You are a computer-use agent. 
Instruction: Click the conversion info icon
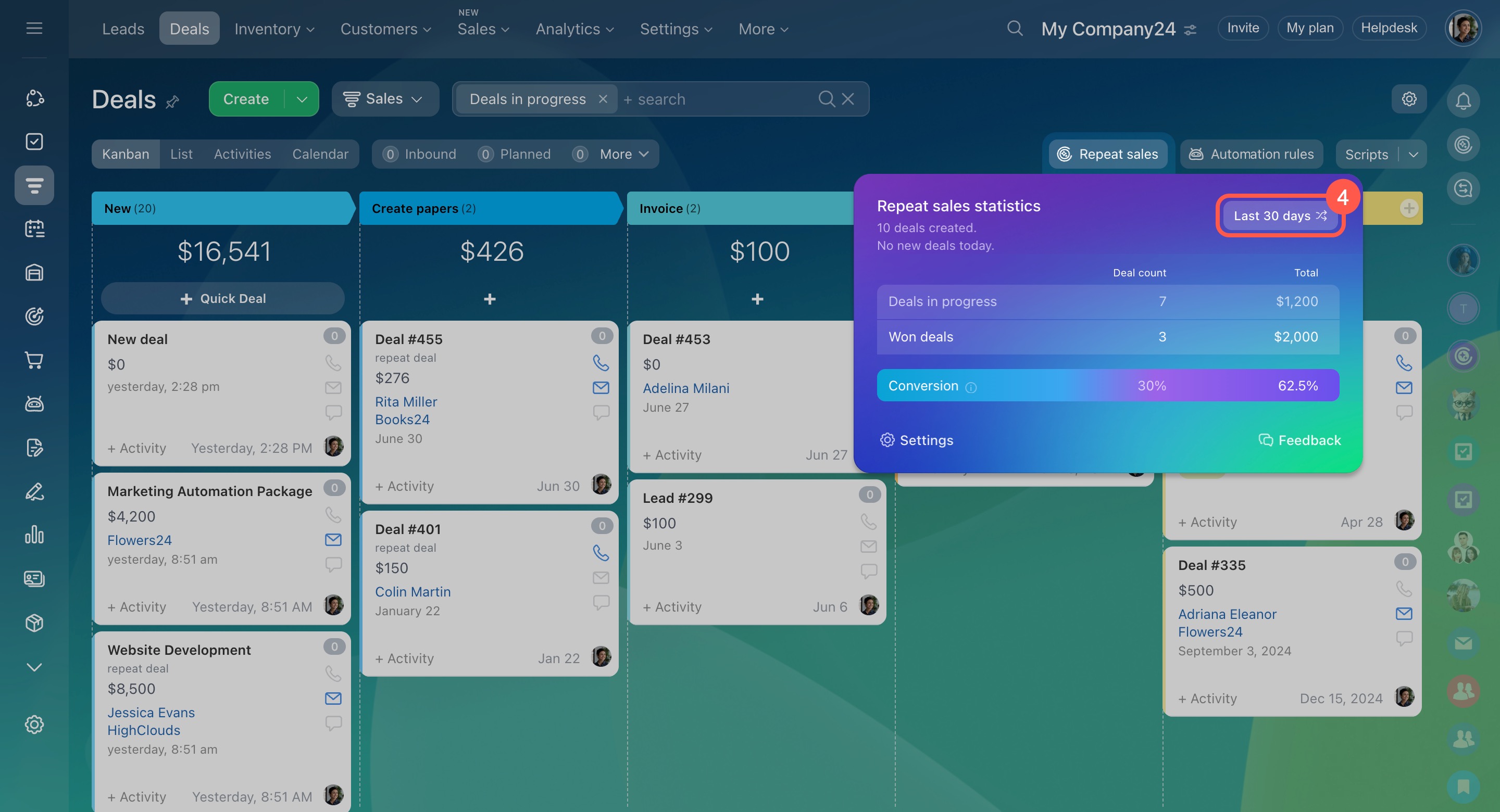[x=971, y=387]
